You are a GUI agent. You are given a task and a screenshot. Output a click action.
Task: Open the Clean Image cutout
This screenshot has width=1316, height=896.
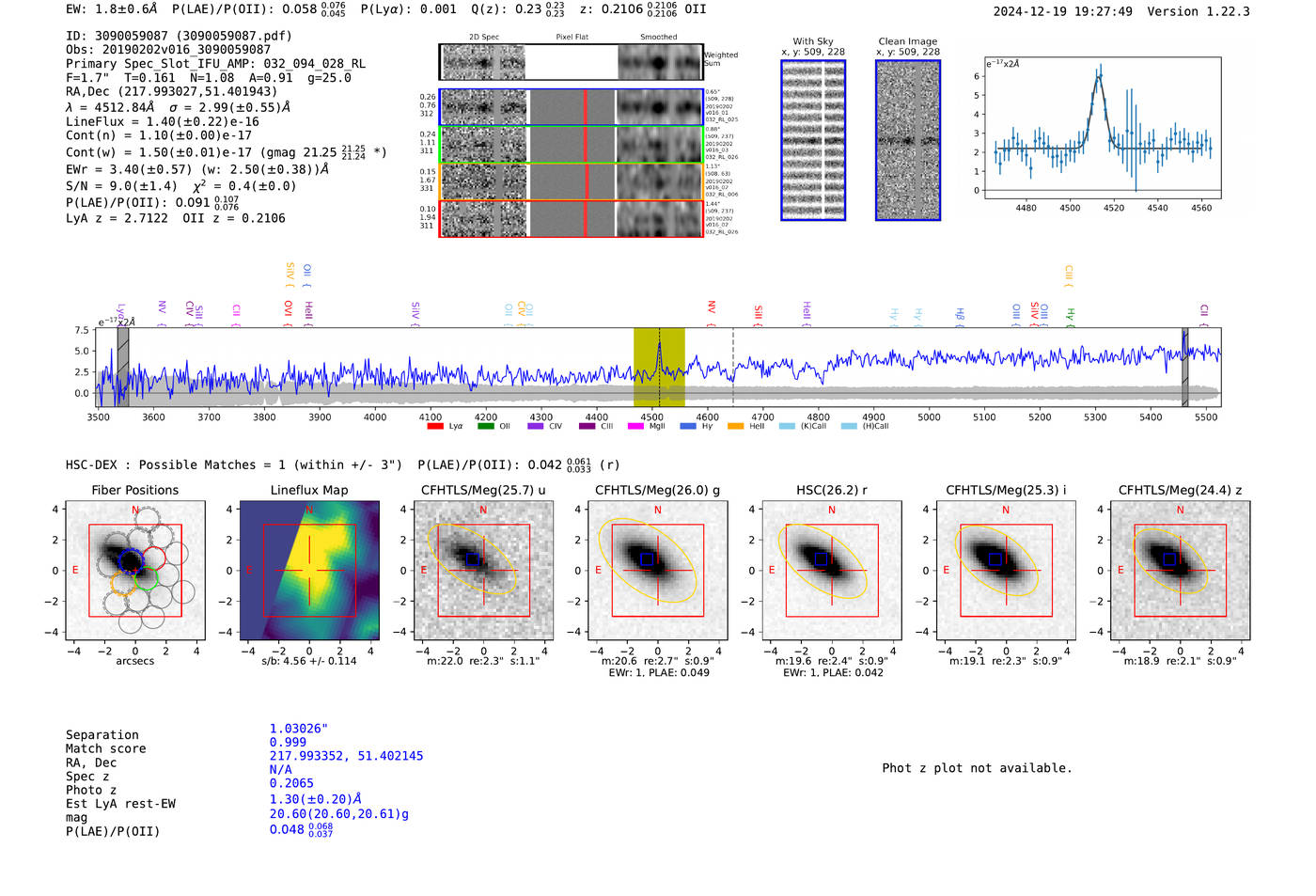point(908,140)
